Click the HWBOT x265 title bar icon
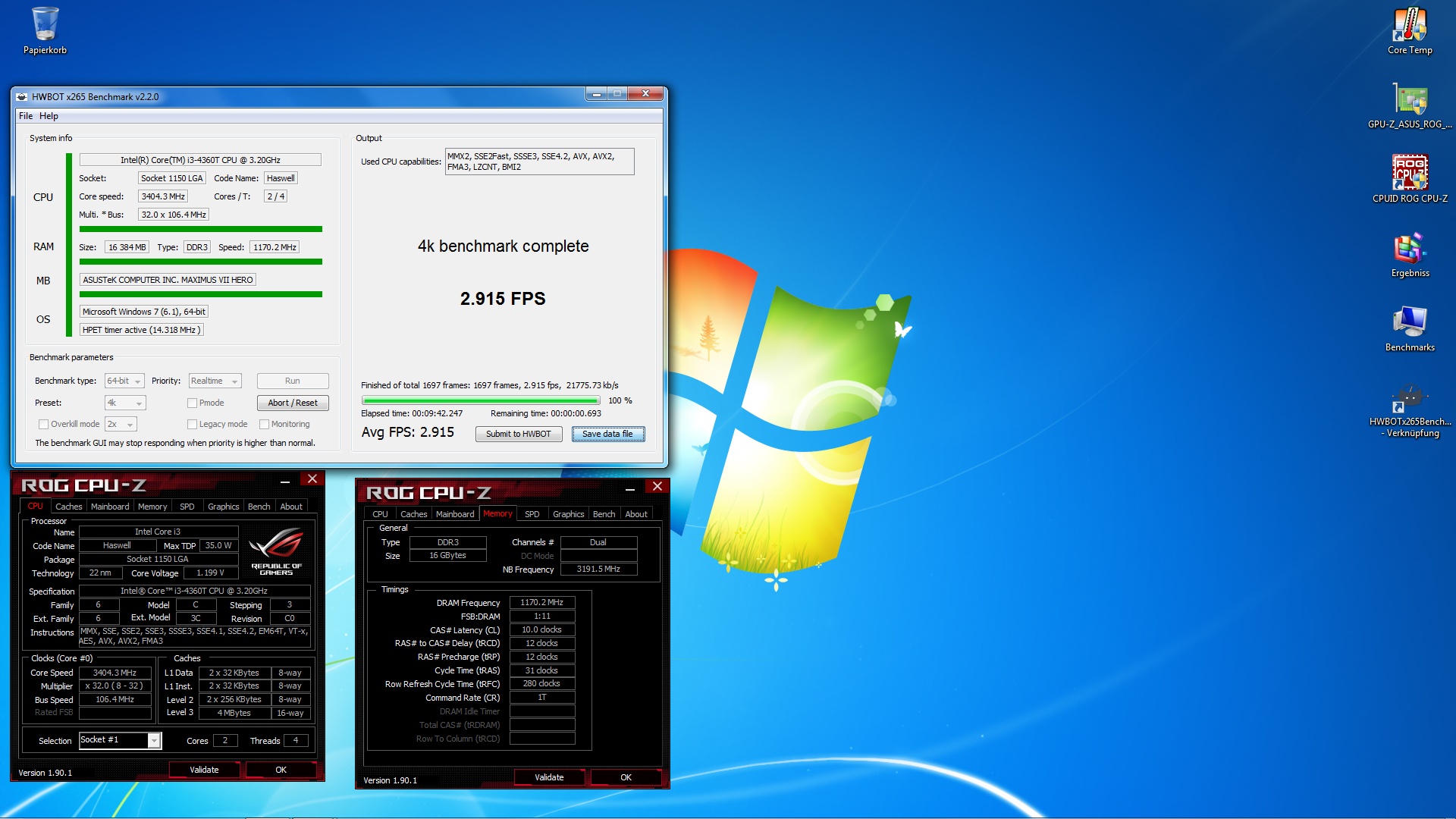The height and width of the screenshot is (819, 1456). [x=21, y=96]
